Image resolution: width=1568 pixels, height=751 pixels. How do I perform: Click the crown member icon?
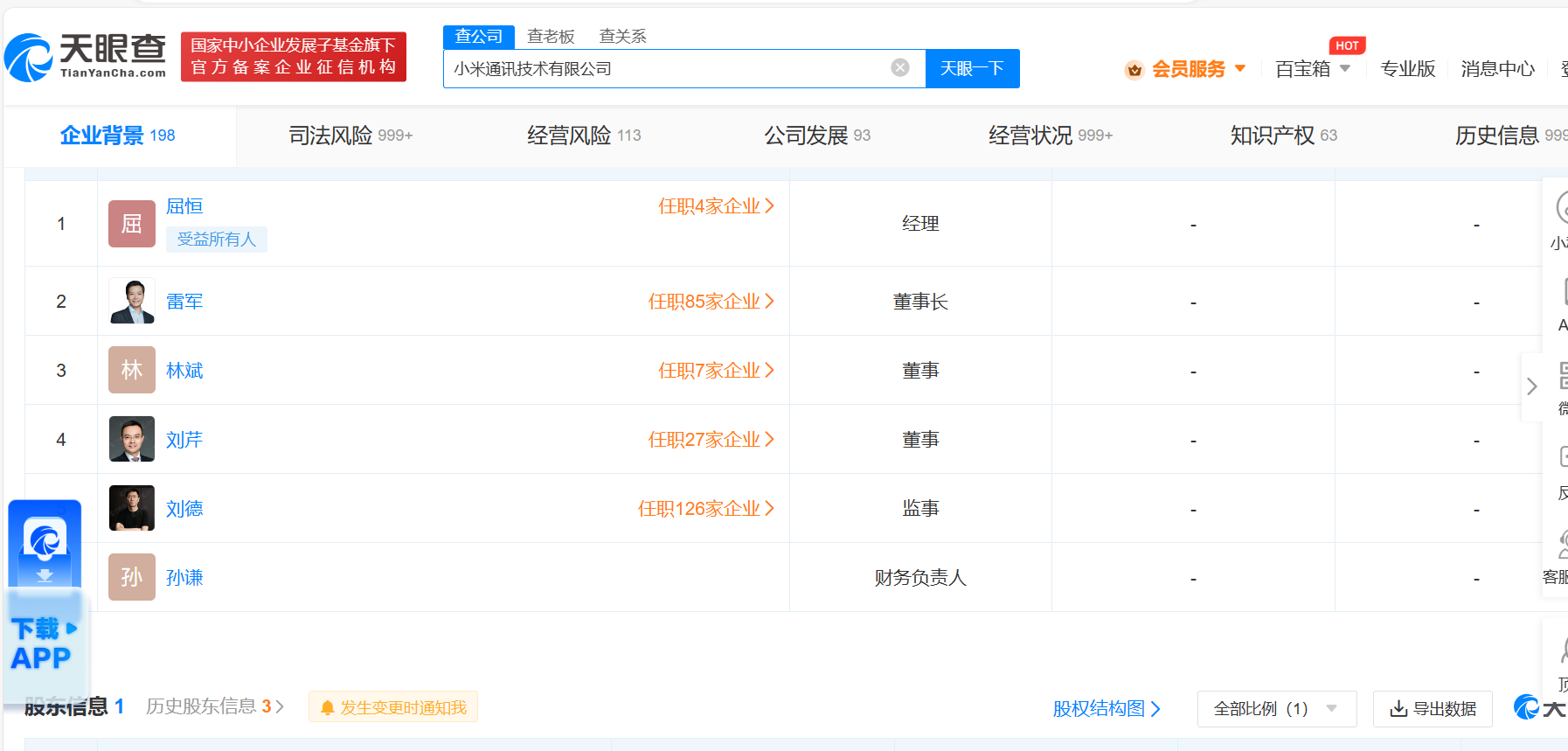[1134, 70]
